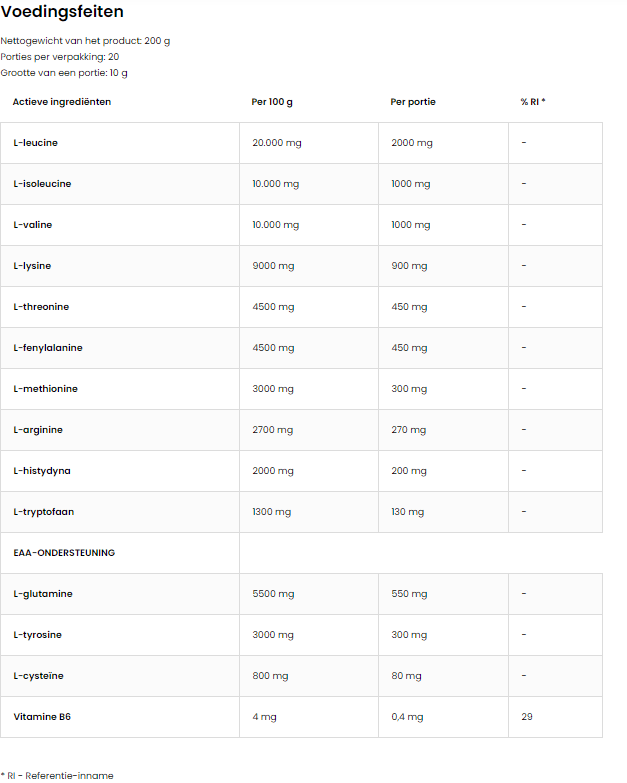Click the 3000 mg value for L-methionine
The image size is (627, 783).
pos(273,389)
